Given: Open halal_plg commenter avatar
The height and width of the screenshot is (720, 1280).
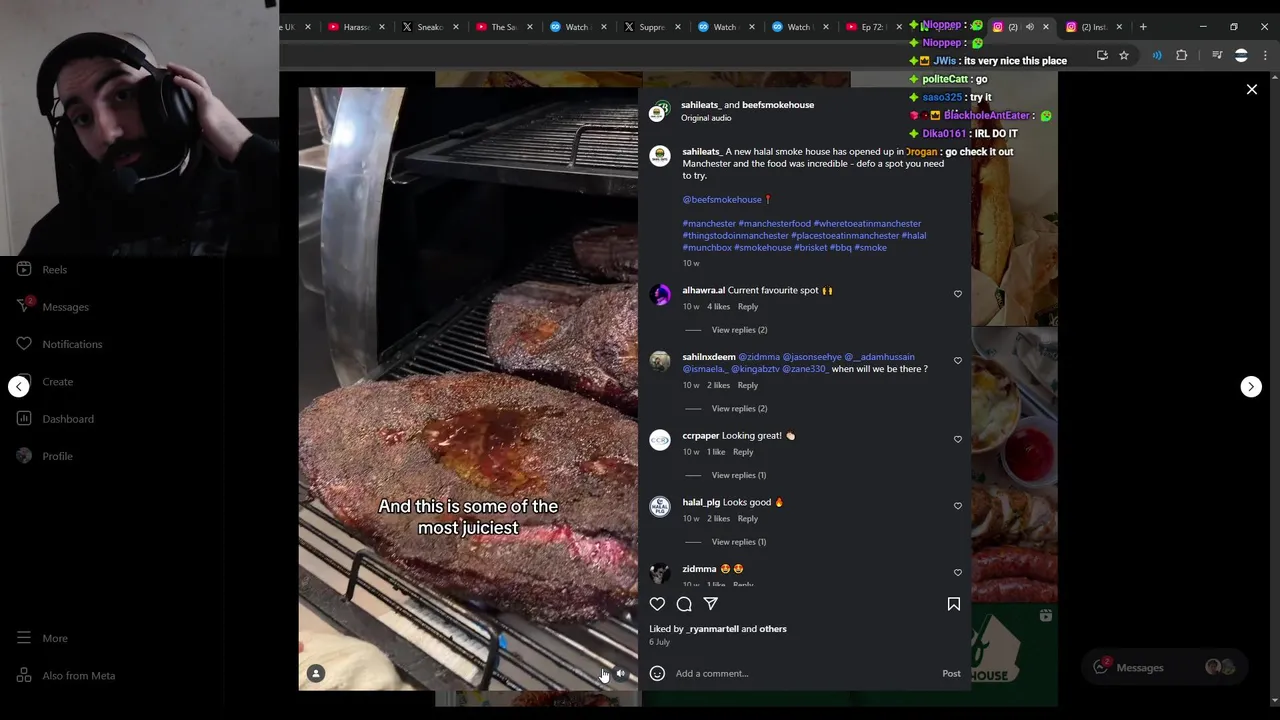Looking at the screenshot, I should coord(659,508).
